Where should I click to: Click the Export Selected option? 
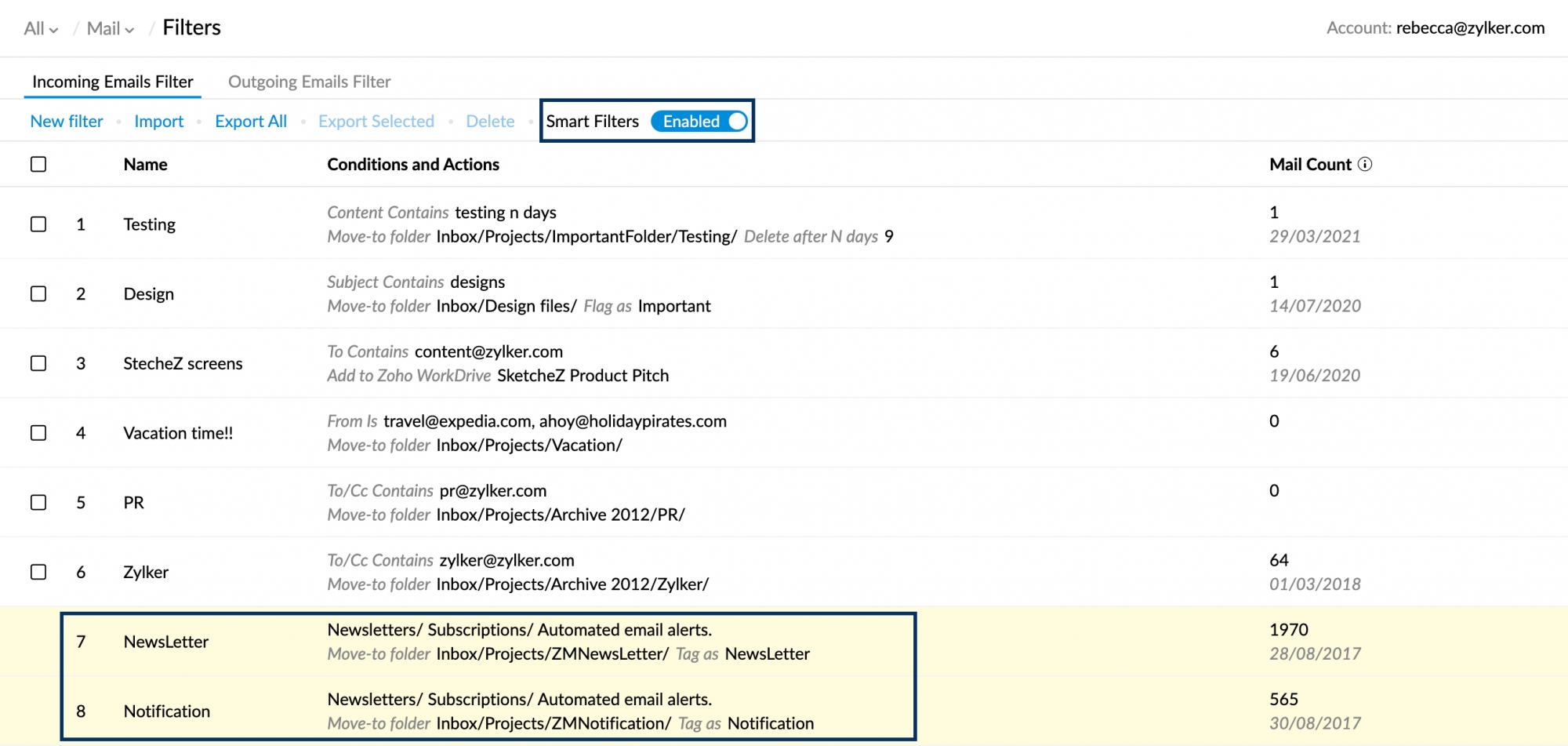click(376, 122)
